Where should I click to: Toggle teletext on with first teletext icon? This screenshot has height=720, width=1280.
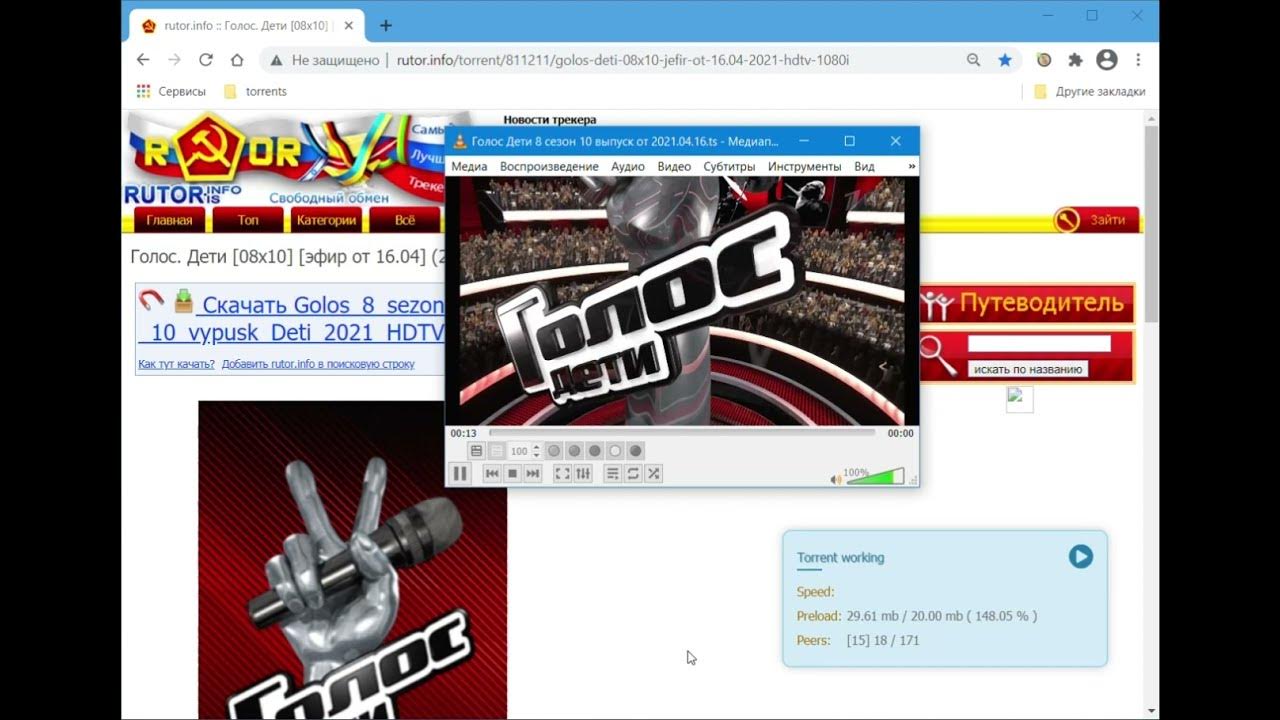point(477,451)
